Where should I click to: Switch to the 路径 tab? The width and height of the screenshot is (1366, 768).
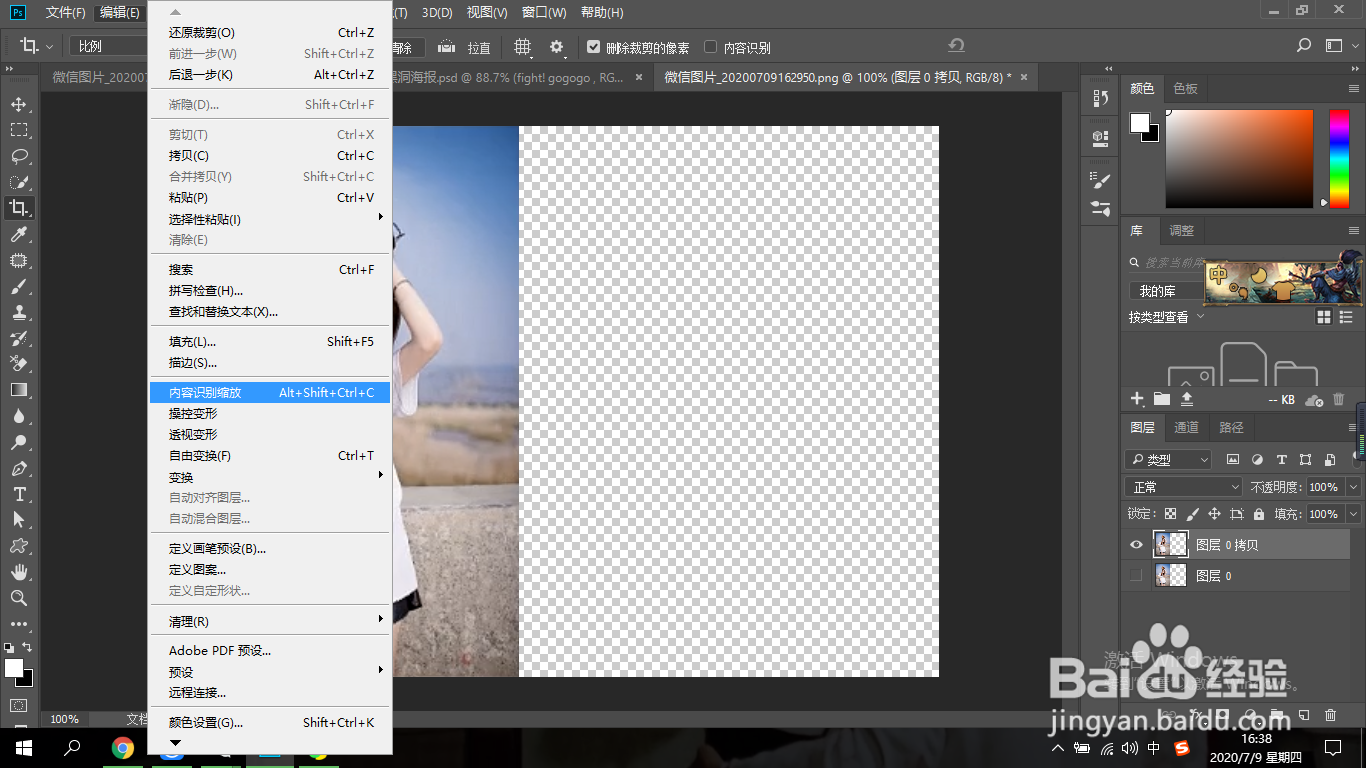[x=1231, y=427]
